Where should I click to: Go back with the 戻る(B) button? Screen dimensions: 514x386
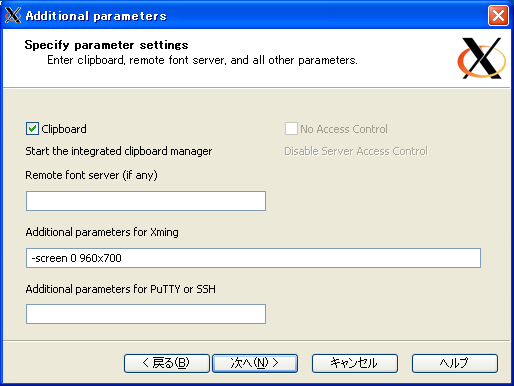[x=167, y=363]
